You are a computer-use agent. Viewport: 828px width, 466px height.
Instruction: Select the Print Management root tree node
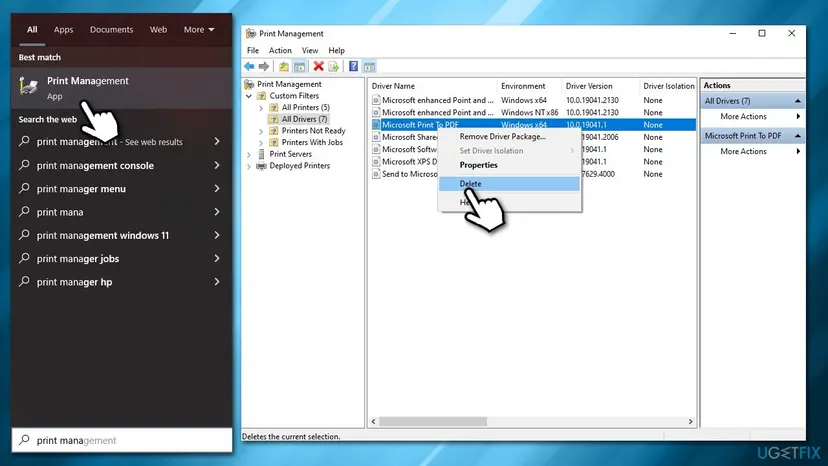[289, 84]
